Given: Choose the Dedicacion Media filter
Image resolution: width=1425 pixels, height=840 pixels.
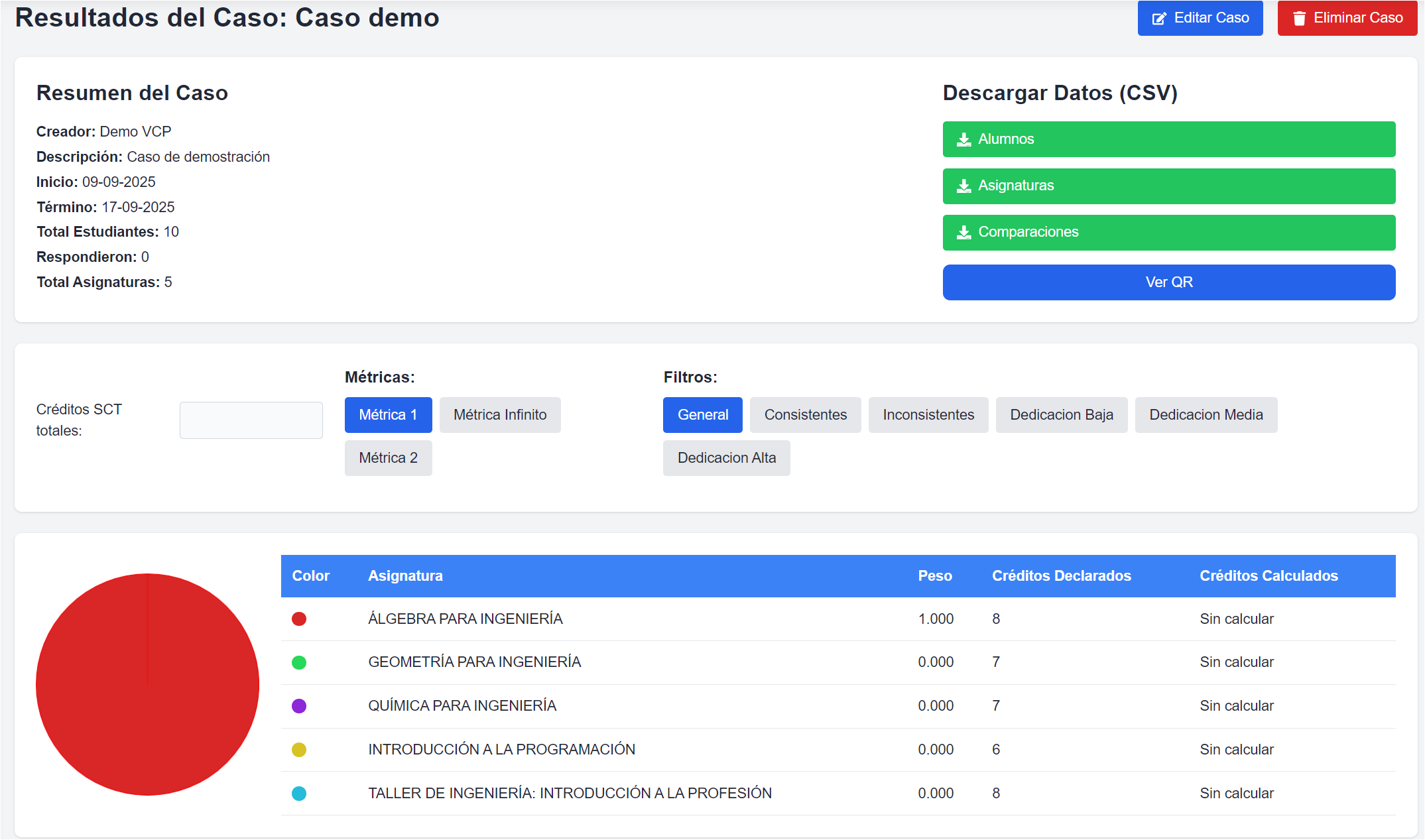Looking at the screenshot, I should [1206, 415].
